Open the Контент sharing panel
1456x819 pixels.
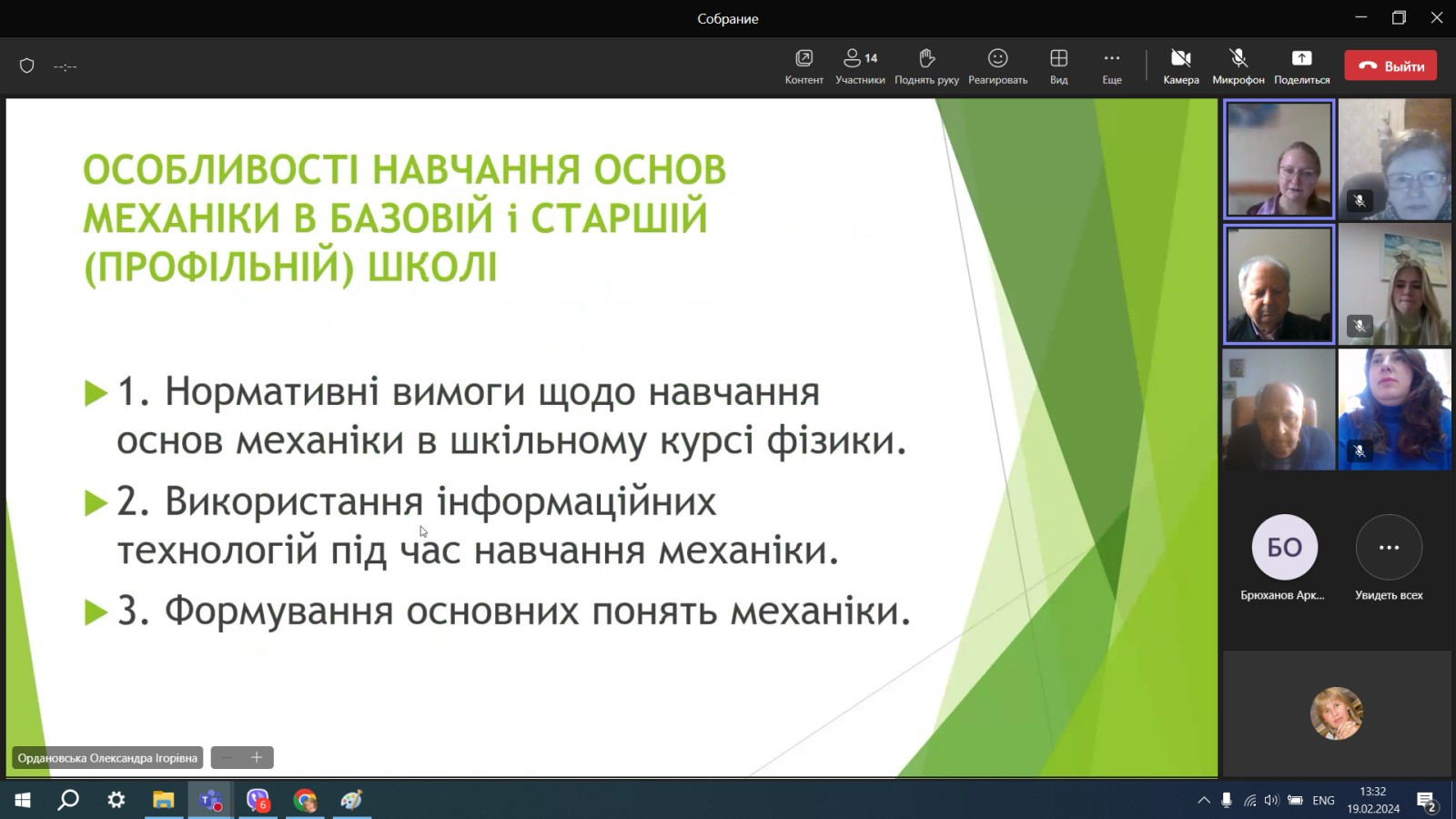tap(804, 66)
